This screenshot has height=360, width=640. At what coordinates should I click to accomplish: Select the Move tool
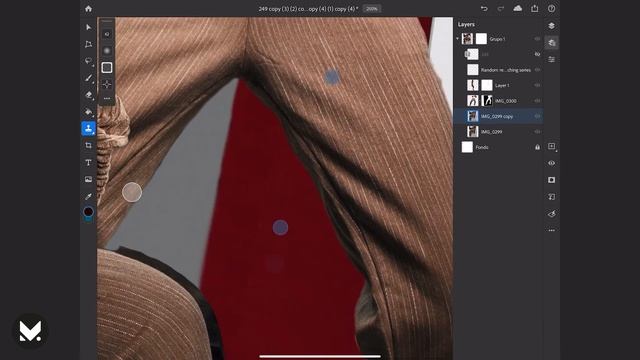[89, 27]
